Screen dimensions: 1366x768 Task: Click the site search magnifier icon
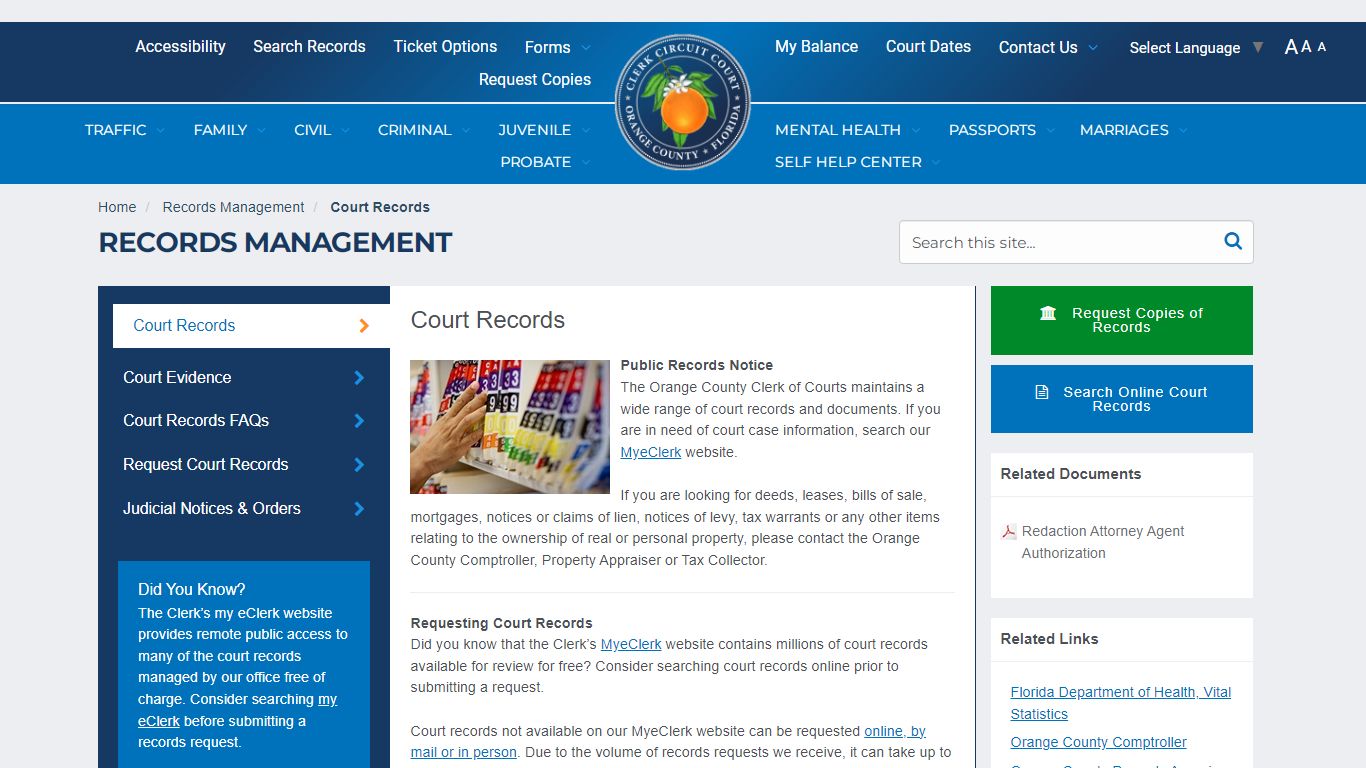pos(1232,241)
